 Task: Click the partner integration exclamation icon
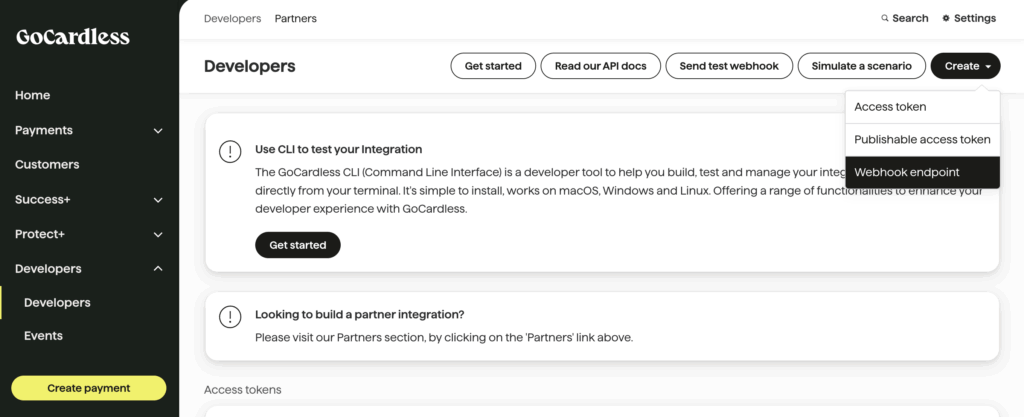pos(230,317)
